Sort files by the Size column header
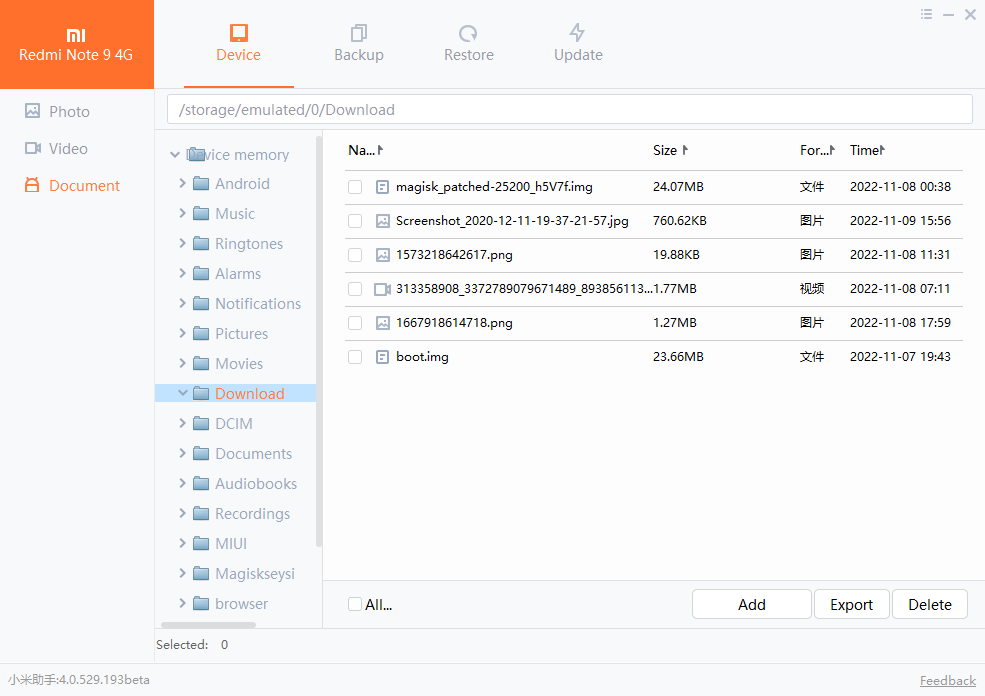 (x=670, y=150)
